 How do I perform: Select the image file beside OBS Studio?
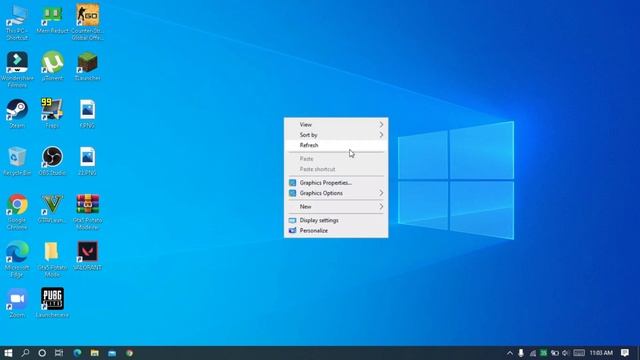(x=87, y=161)
